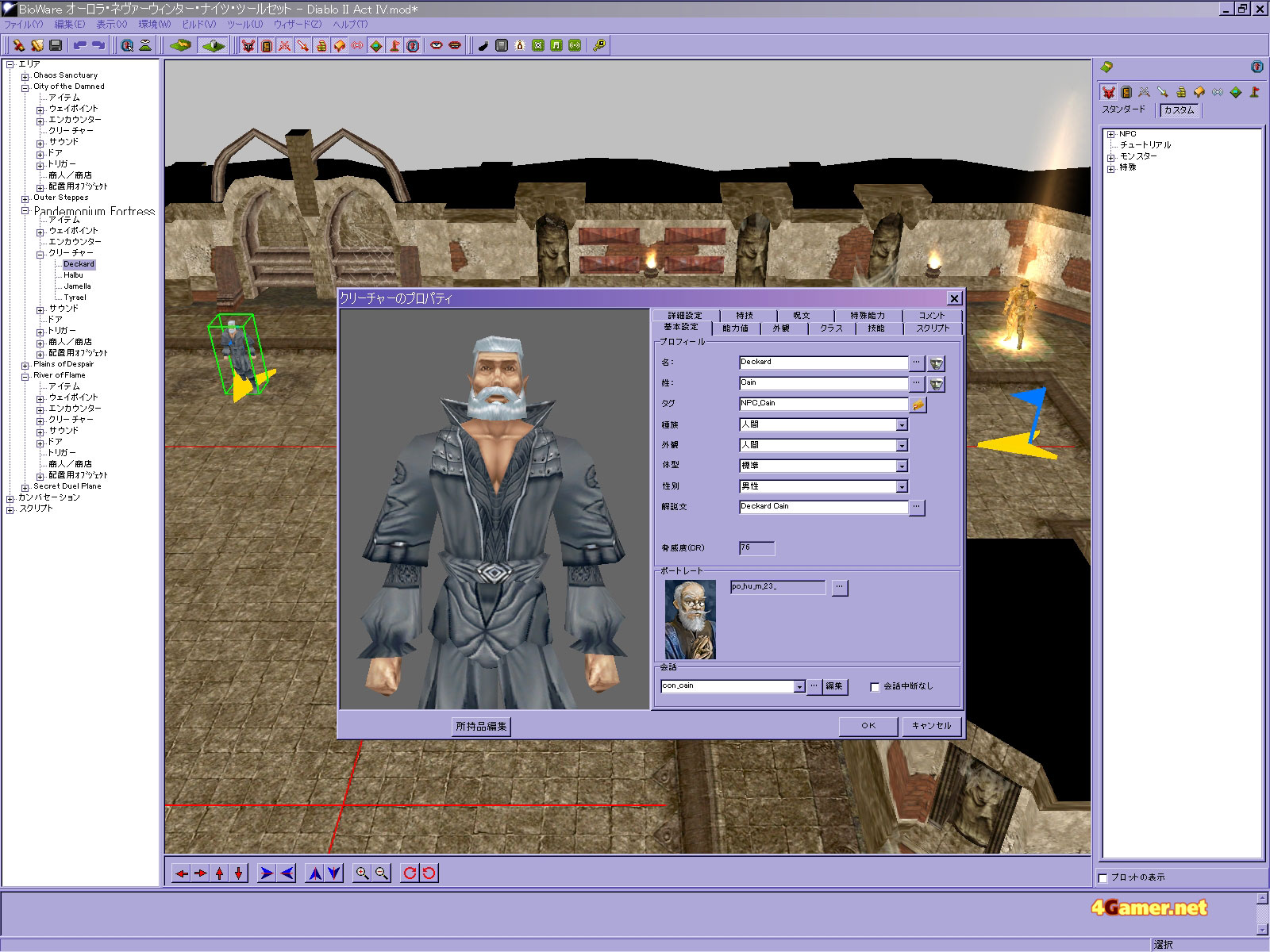Select the Paint Placeables table icon in top toolbar

click(x=340, y=45)
